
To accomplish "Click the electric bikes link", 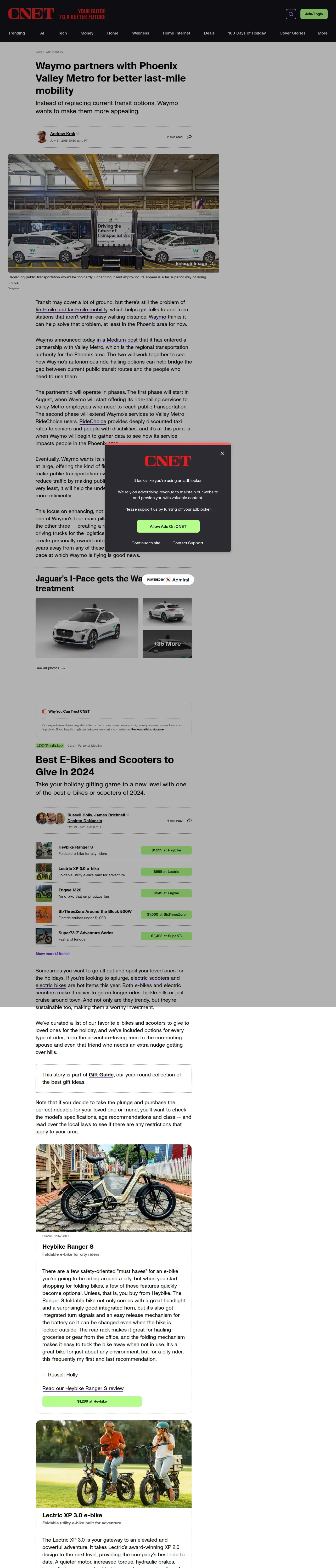I will pos(51,985).
